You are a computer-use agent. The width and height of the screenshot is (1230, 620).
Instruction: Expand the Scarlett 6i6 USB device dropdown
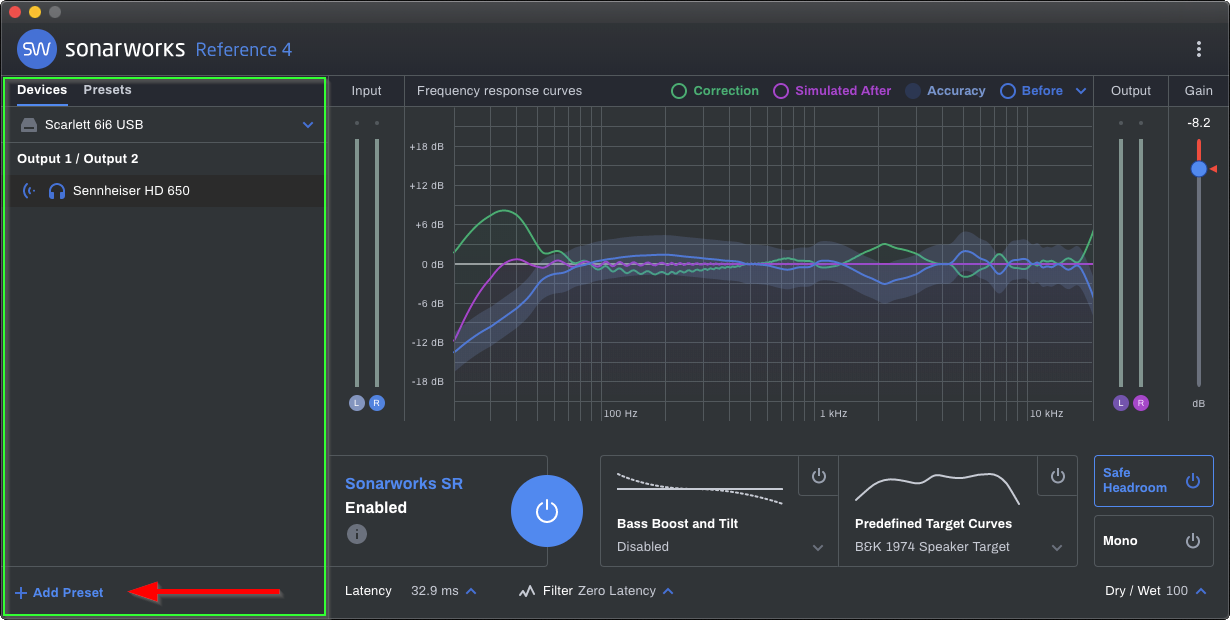[308, 125]
